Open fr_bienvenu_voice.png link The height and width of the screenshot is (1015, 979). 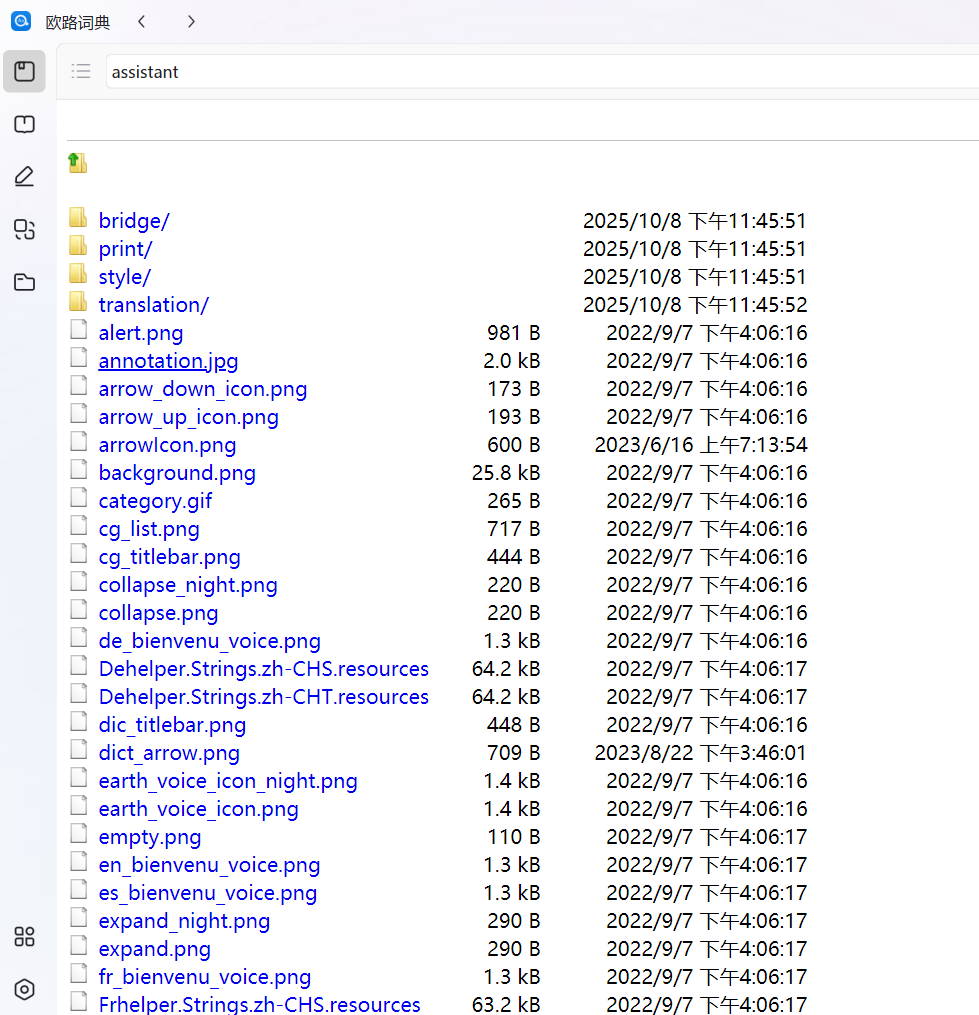tap(205, 977)
